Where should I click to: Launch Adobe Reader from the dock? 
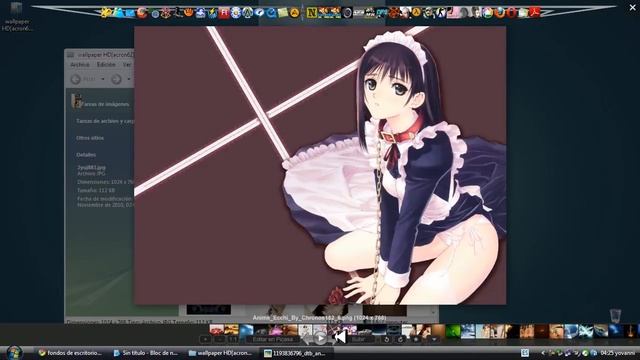(534, 13)
